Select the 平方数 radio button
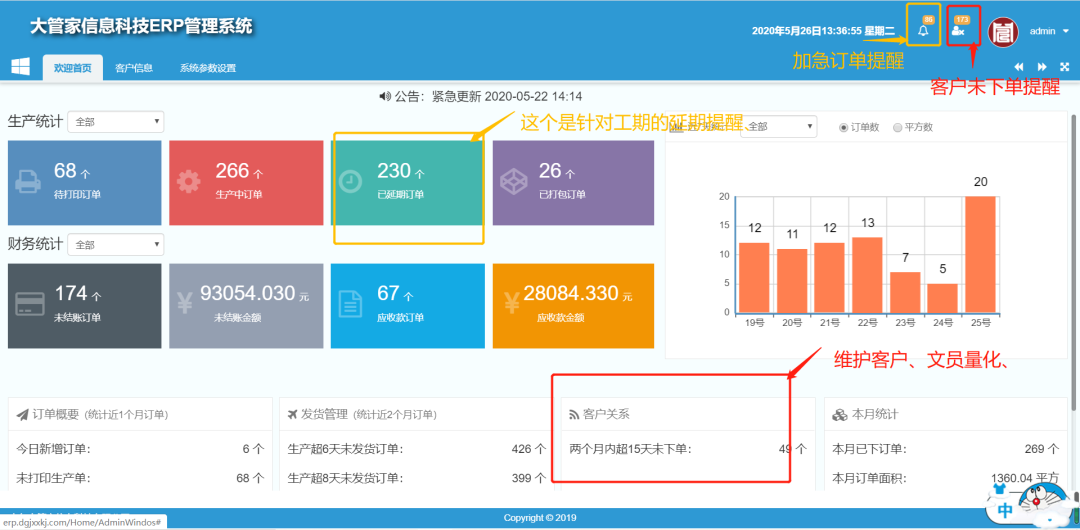Screen dimensions: 1080x530 coord(898,127)
